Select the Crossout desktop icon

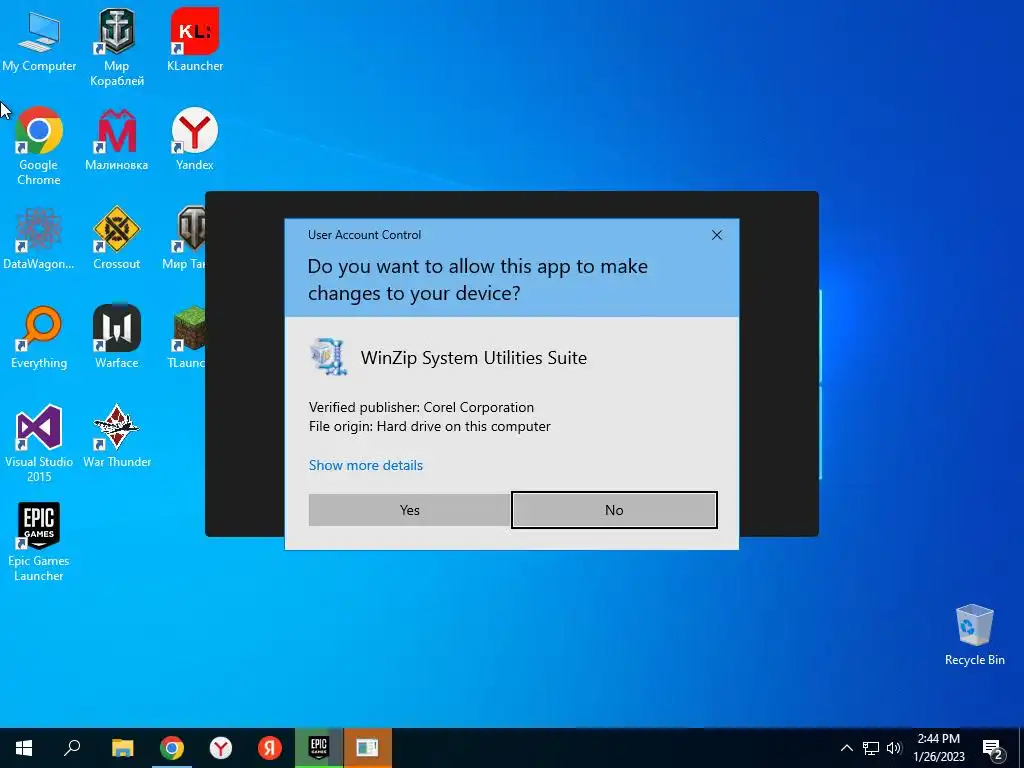pos(117,239)
